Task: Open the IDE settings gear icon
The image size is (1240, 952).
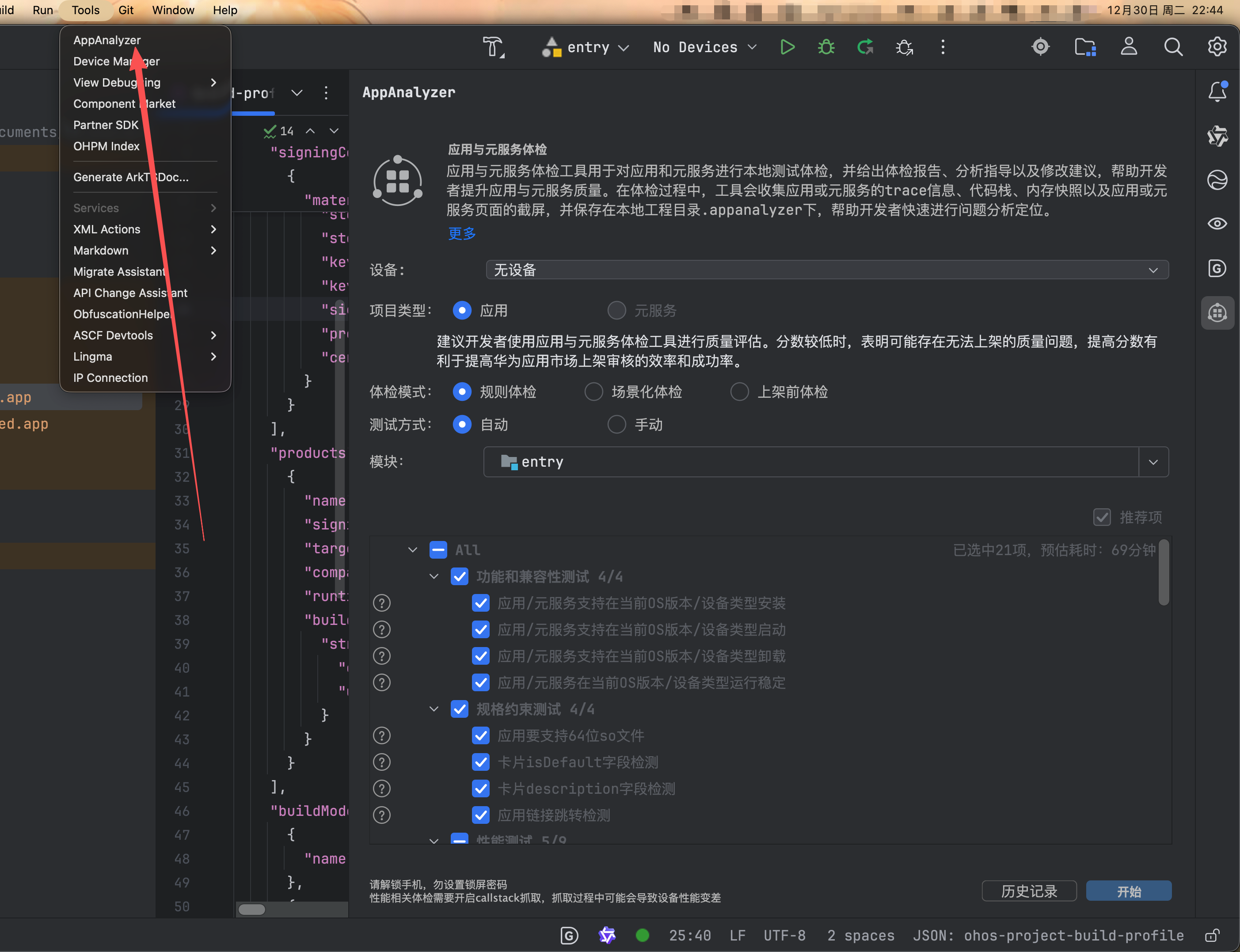Action: (1217, 46)
